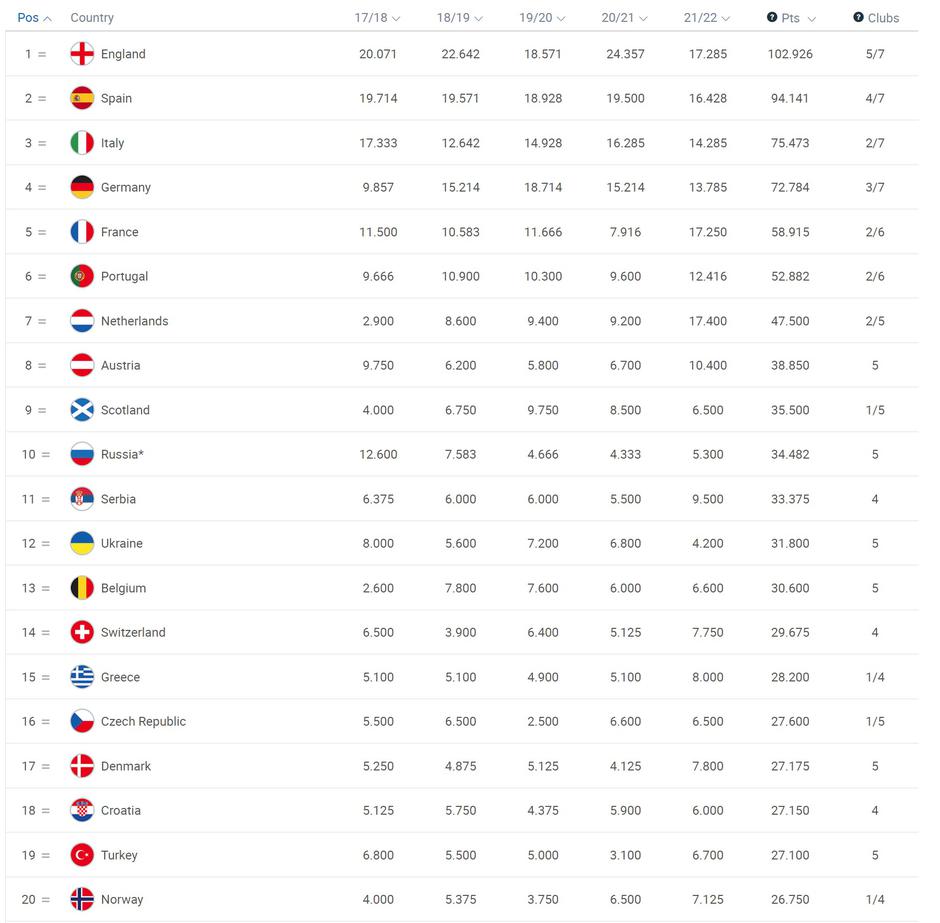Click the Norway flag icon
Viewport: 940px width, 923px height.
click(x=82, y=899)
